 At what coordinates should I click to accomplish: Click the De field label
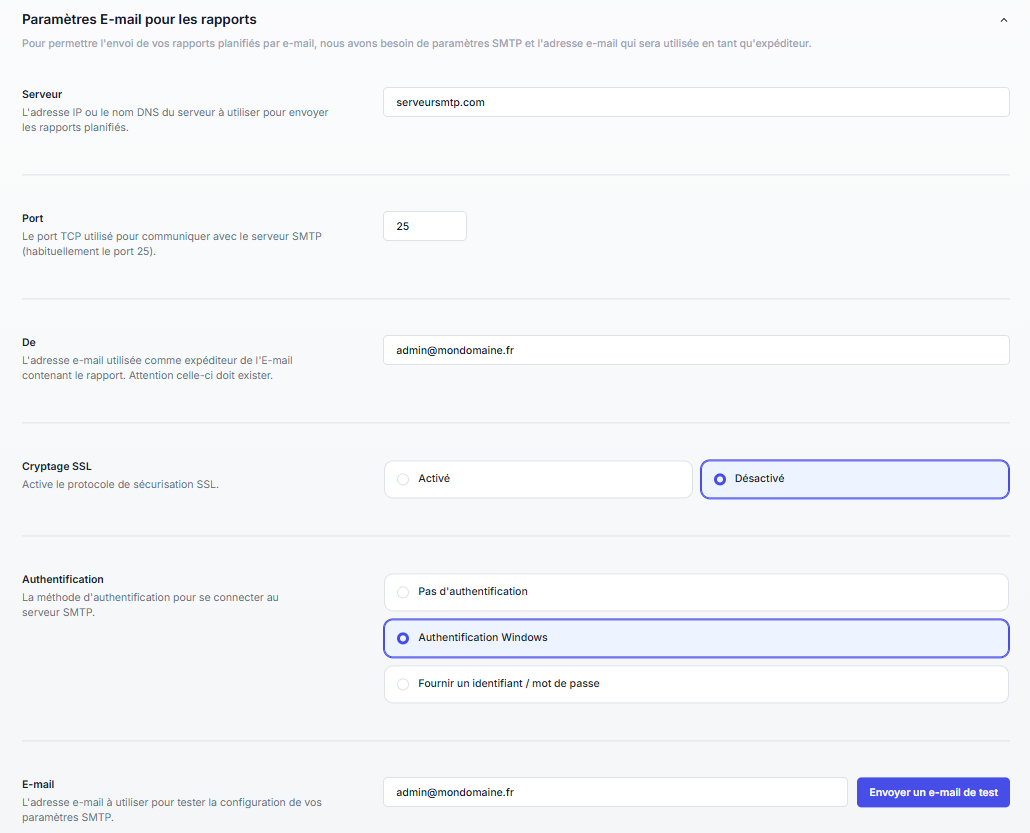(x=29, y=342)
